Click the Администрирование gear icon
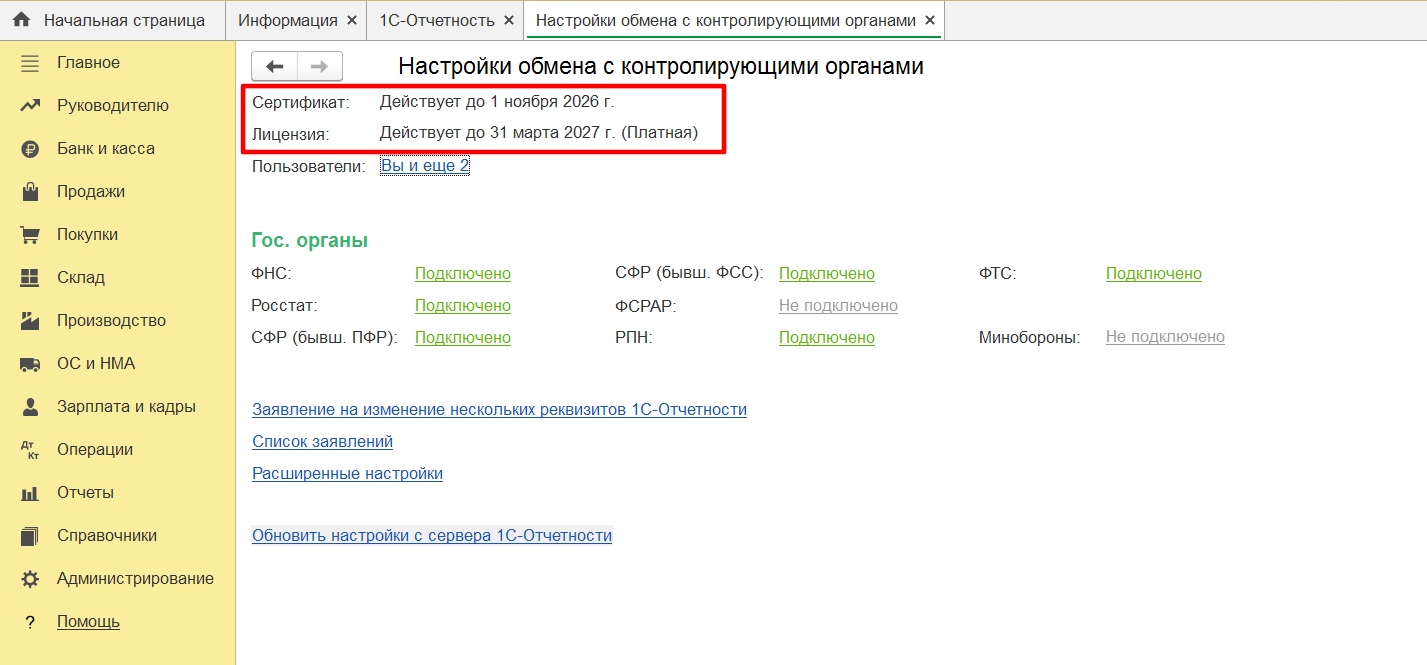Viewport: 1427px width, 665px height. click(x=30, y=579)
